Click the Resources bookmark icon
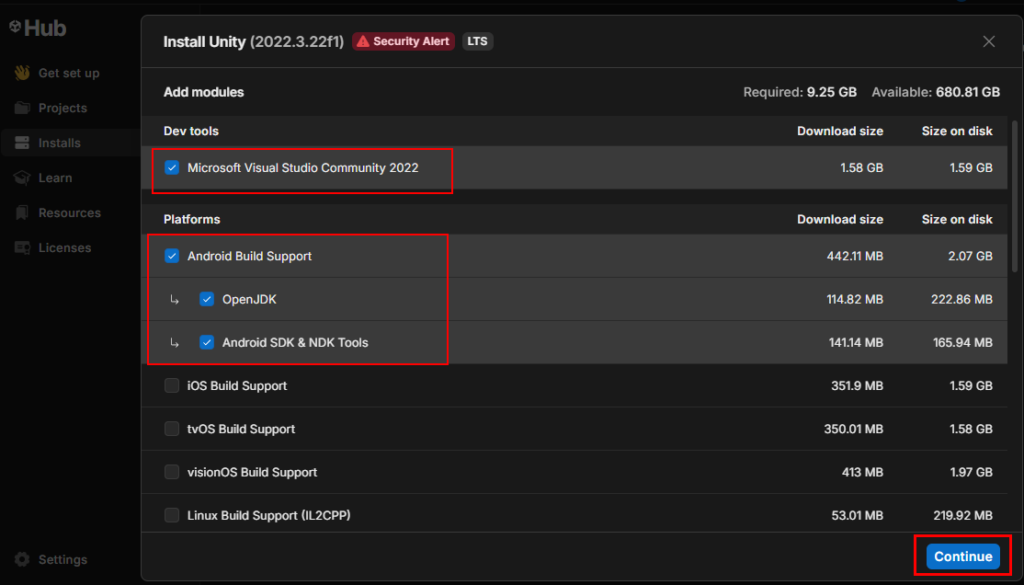This screenshot has height=585, width=1024. point(21,213)
